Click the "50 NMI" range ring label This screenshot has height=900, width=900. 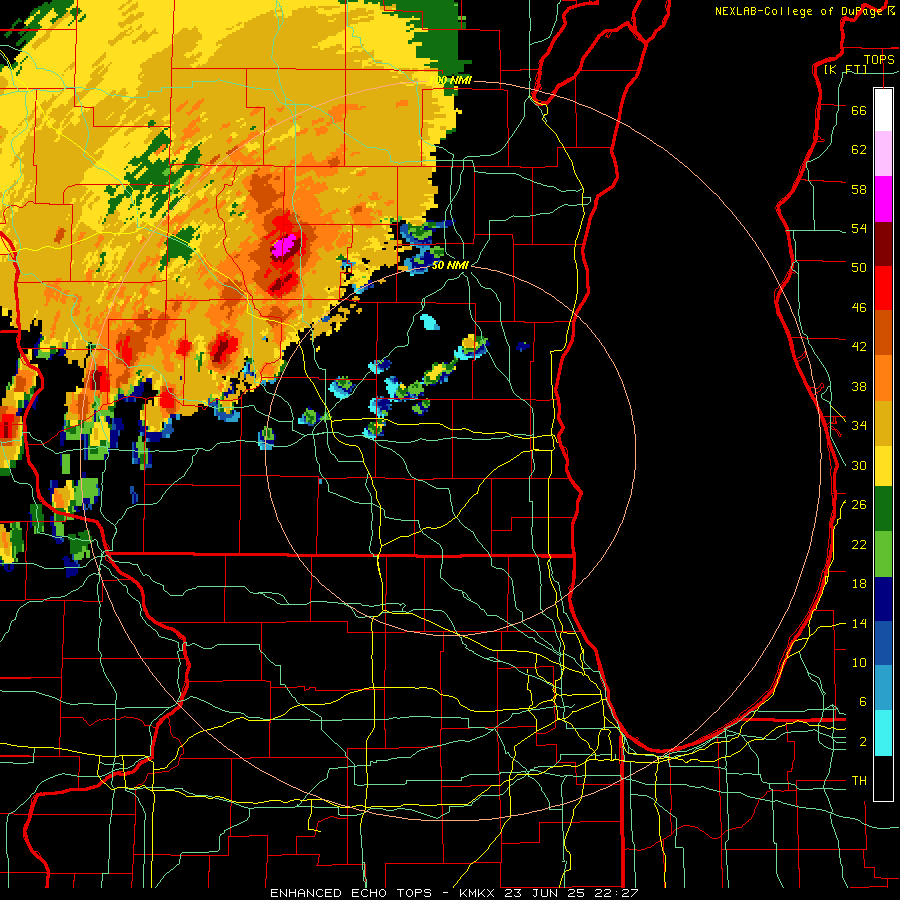point(451,265)
